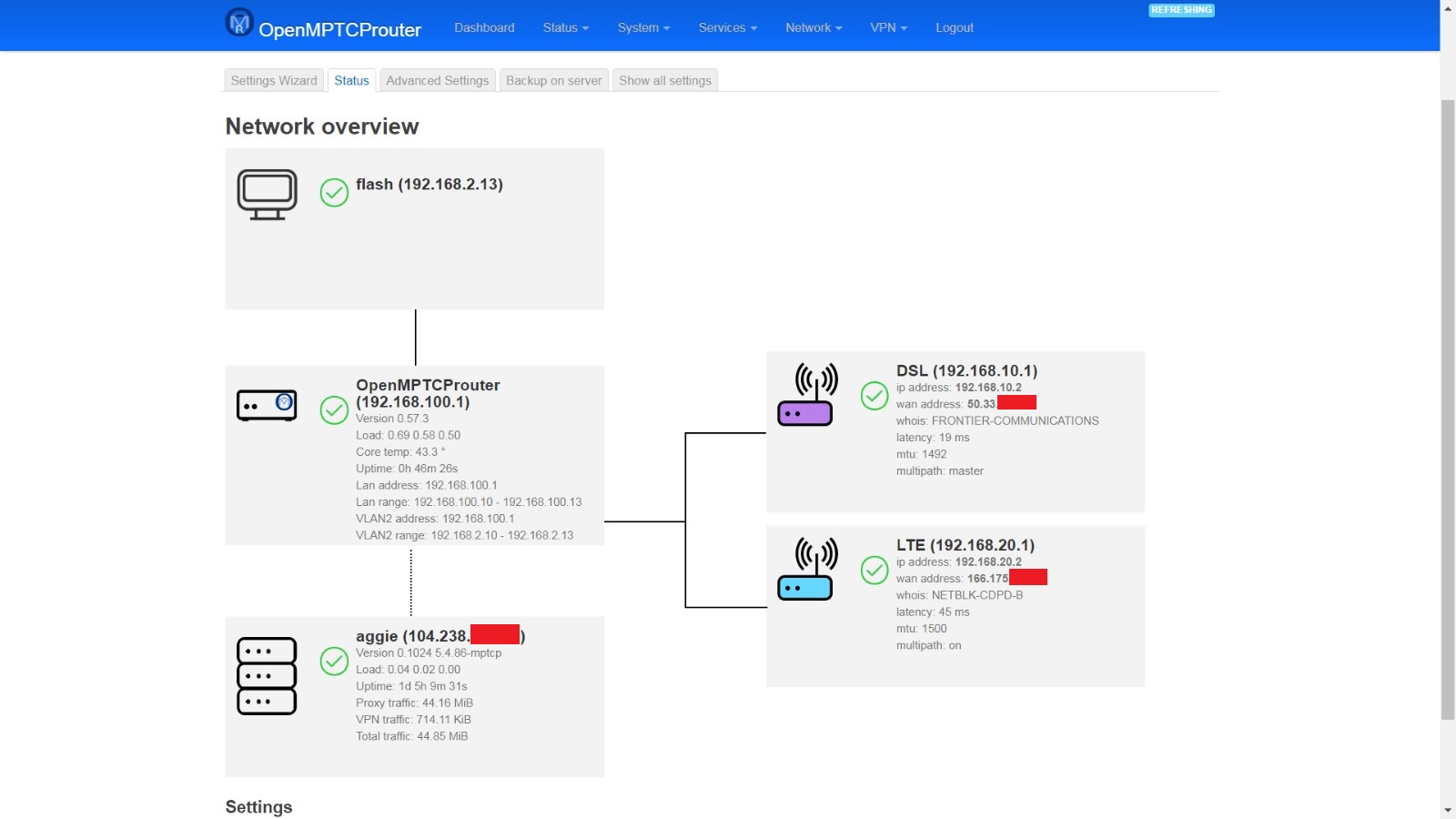Click the LTE green status checkmark
This screenshot has height=819, width=1456.
click(875, 571)
